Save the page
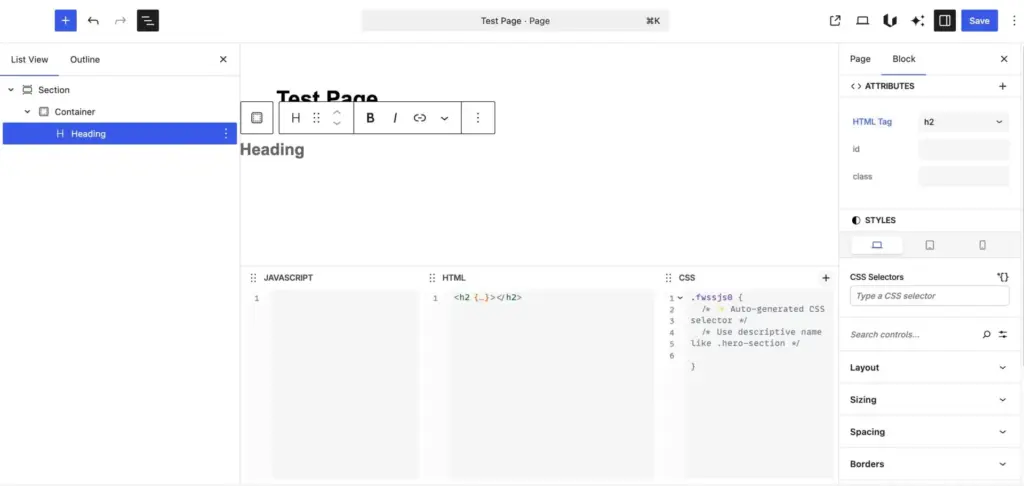Screen dimensions: 1024x486 [979, 20]
